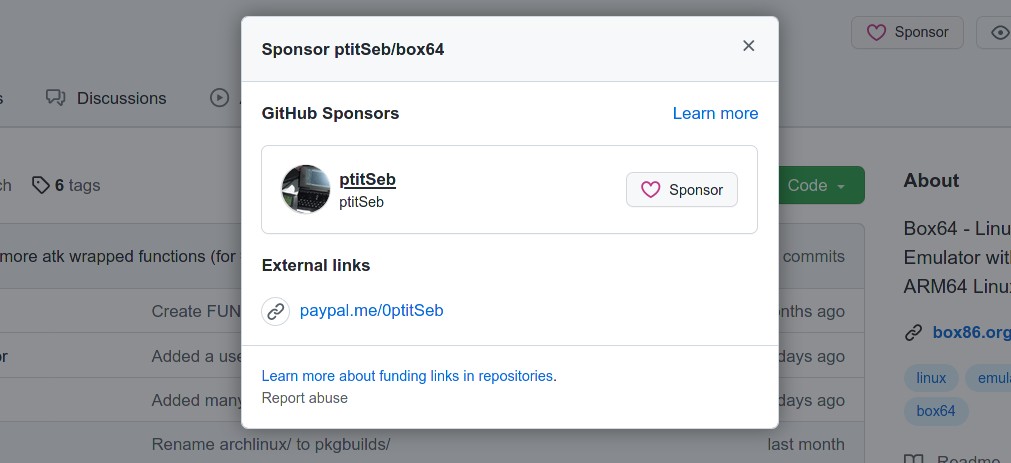1011x463 pixels.
Task: Open Learn more about funding links in repositories
Action: tap(407, 376)
